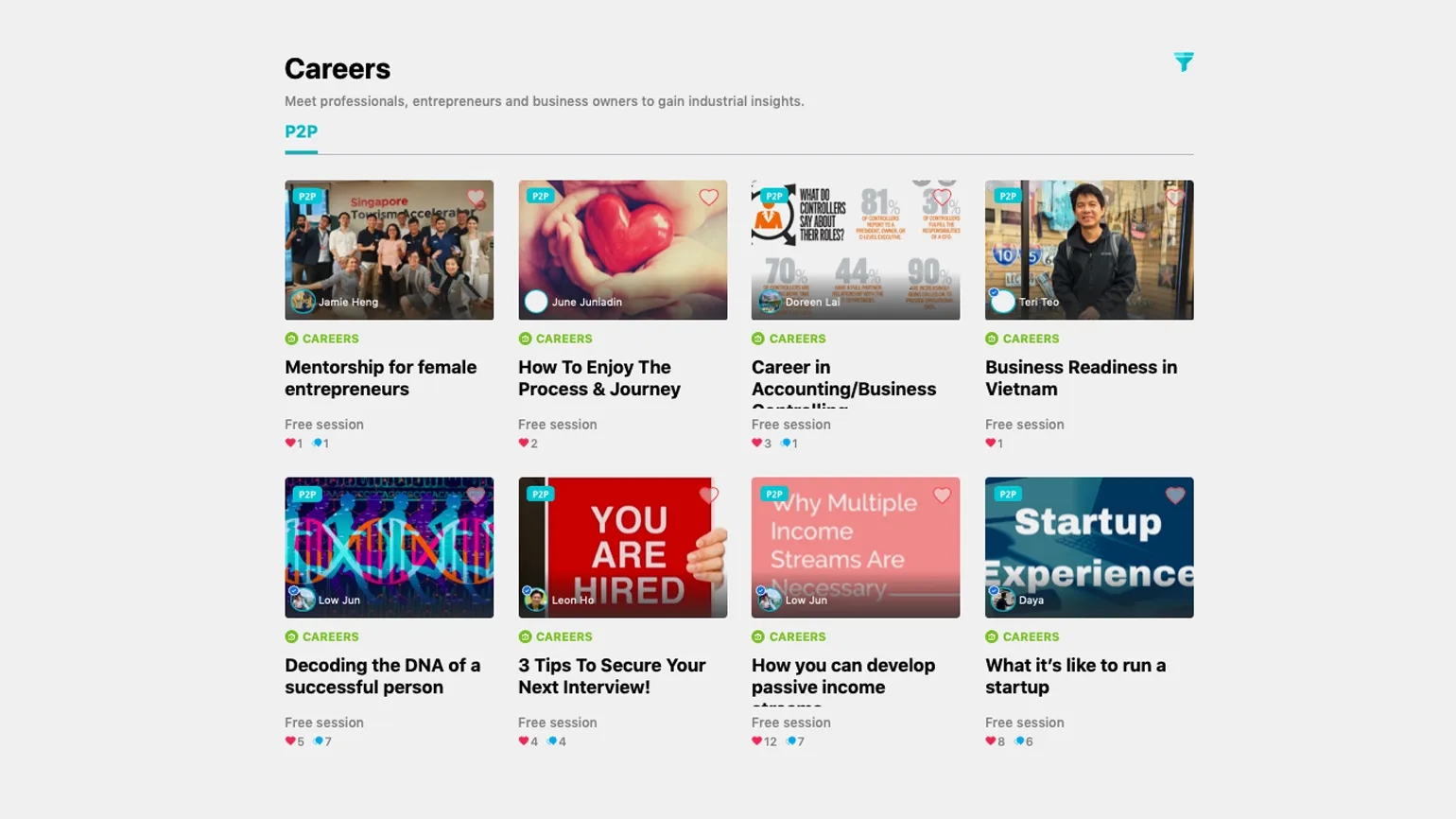Click P2P badge on Decoding the DNA card
Screen dimensions: 1456x819
(x=307, y=494)
